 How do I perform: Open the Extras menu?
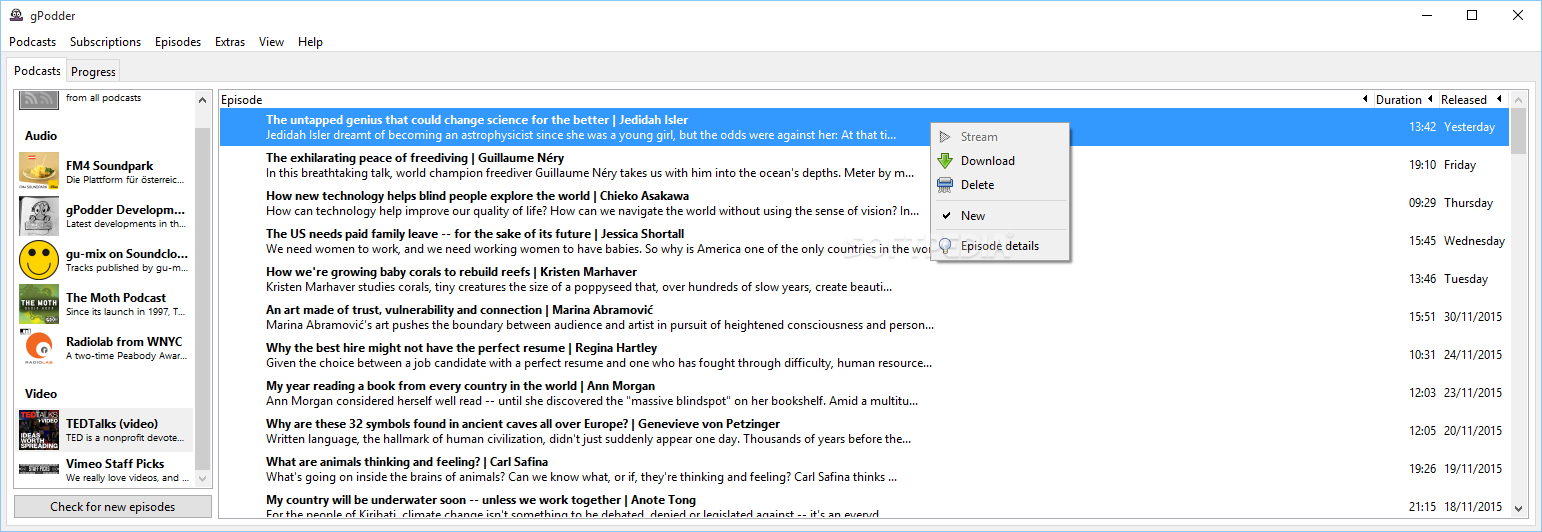(x=230, y=42)
